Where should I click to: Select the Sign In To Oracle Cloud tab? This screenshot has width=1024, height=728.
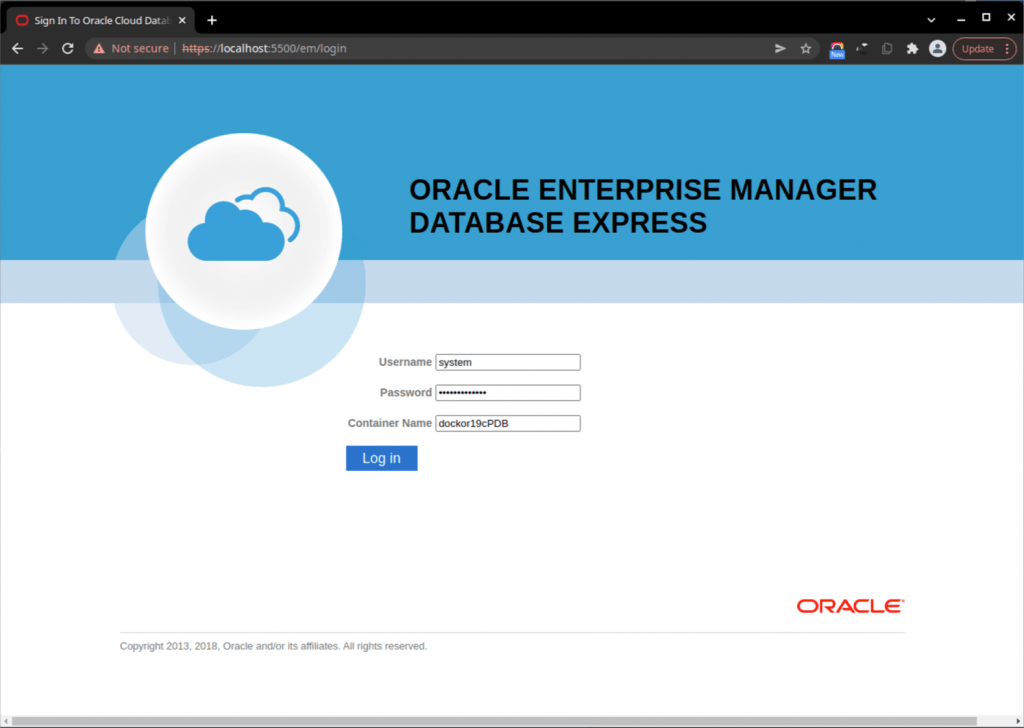coord(101,20)
